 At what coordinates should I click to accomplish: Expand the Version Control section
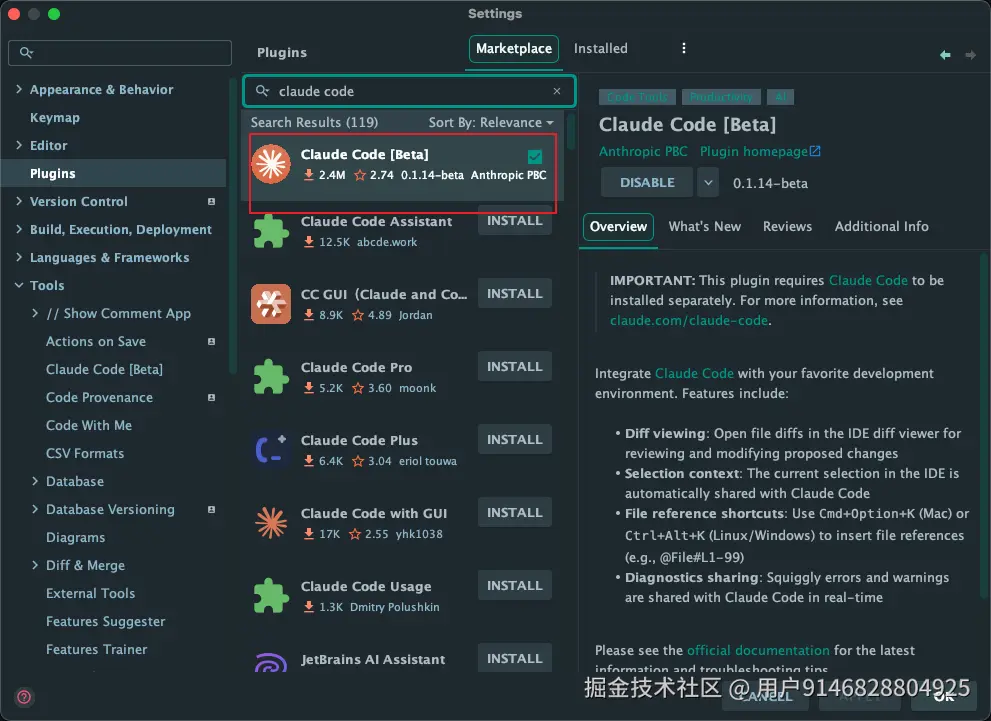coord(19,201)
